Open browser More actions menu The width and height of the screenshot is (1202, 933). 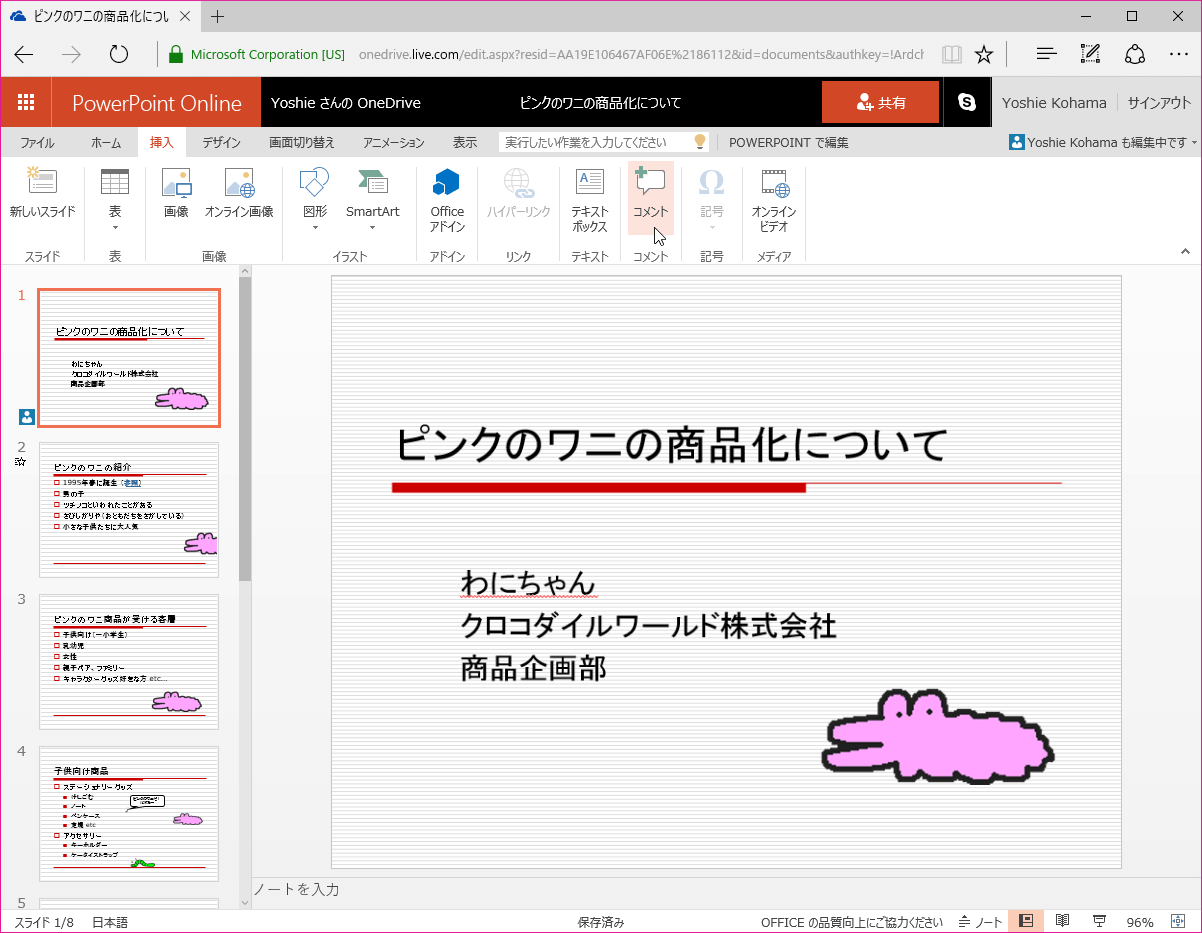pyautogui.click(x=1179, y=54)
